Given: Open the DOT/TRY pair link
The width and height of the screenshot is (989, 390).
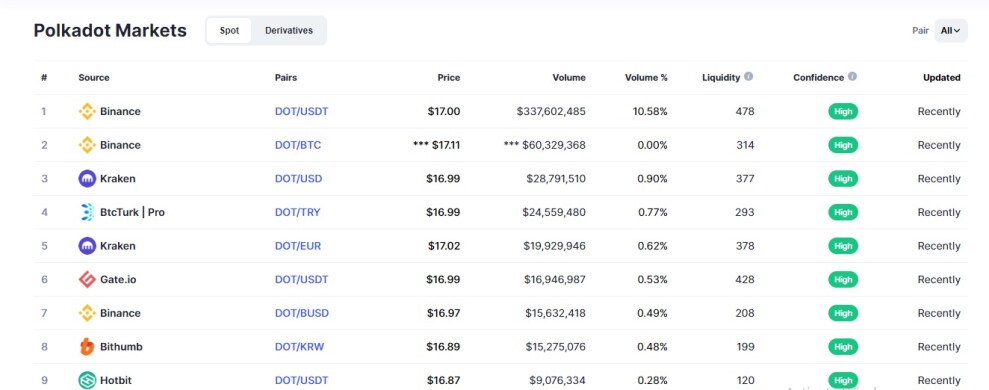Looking at the screenshot, I should click(298, 212).
